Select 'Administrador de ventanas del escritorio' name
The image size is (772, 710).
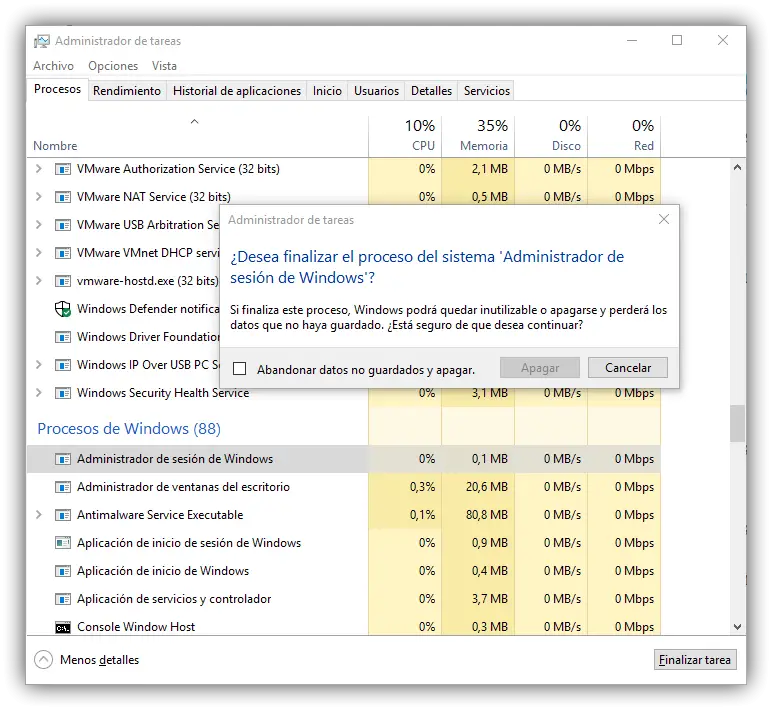tap(183, 487)
